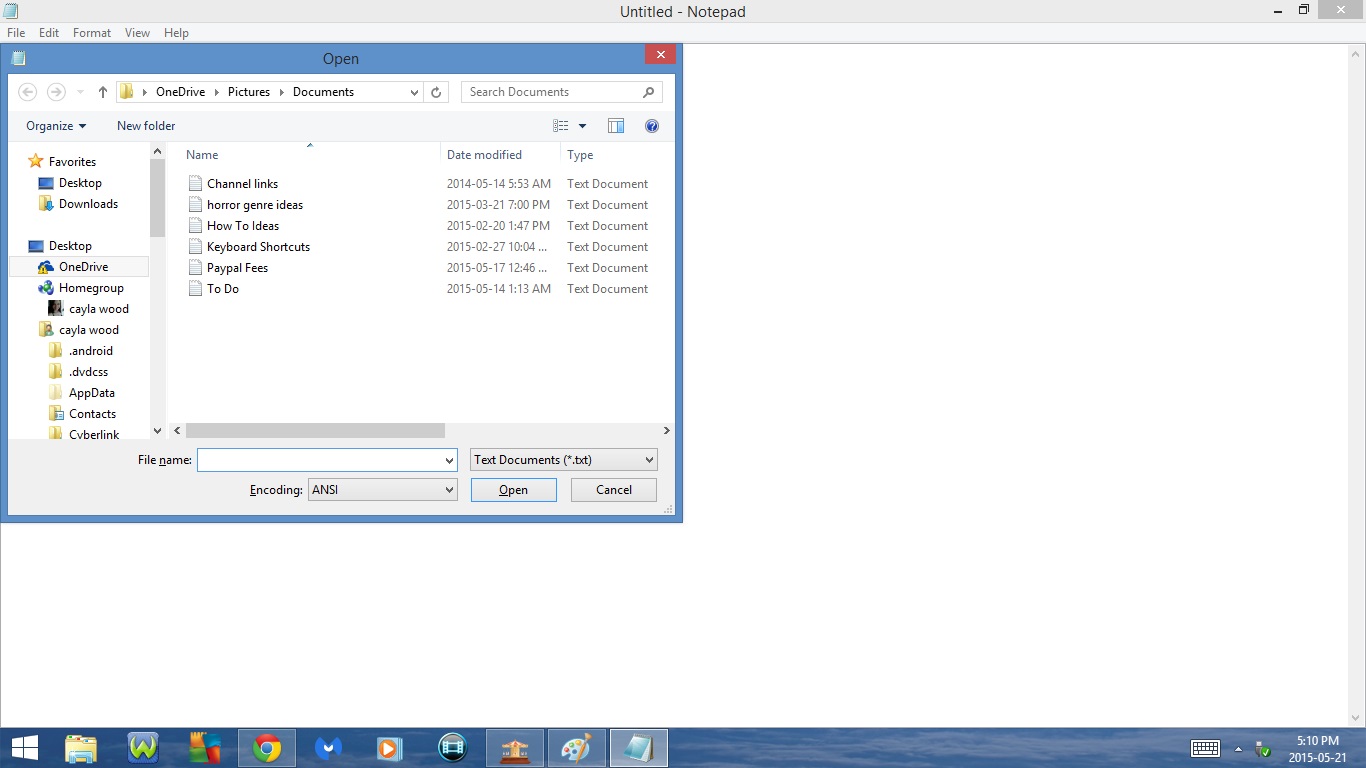
Task: Select the How To Ideas file
Action: tap(243, 226)
